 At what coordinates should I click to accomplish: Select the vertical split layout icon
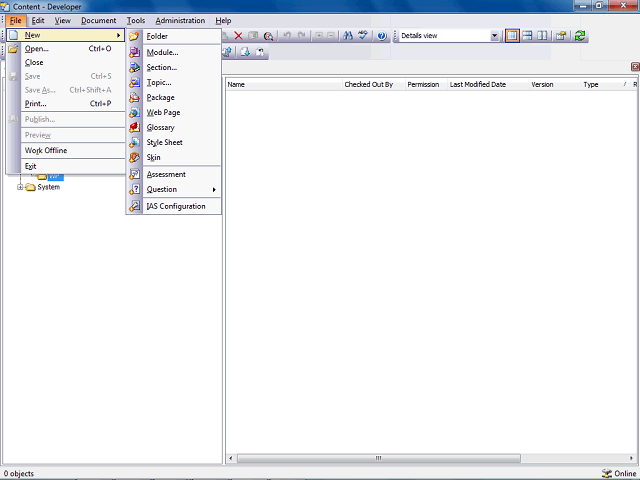542,36
